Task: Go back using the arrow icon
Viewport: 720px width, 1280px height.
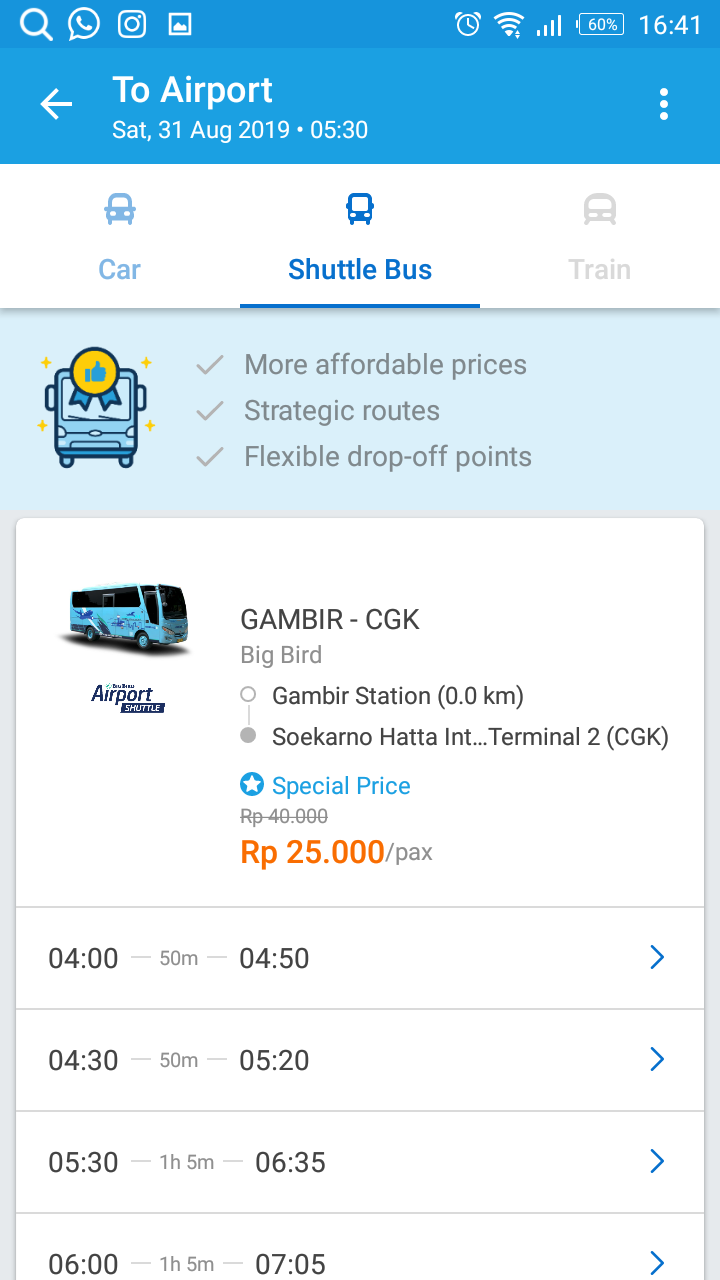Action: 56,104
